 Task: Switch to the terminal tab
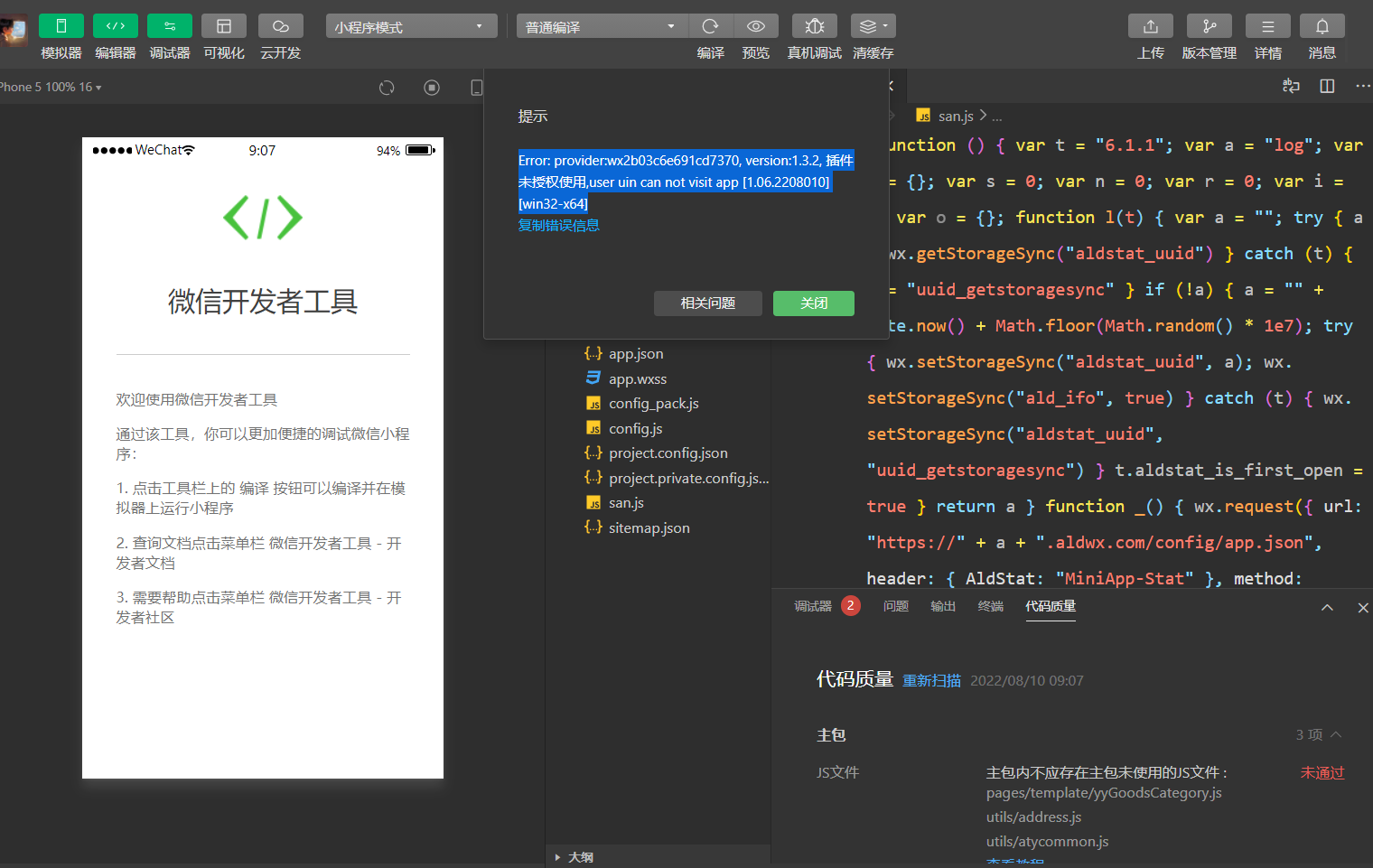click(990, 606)
